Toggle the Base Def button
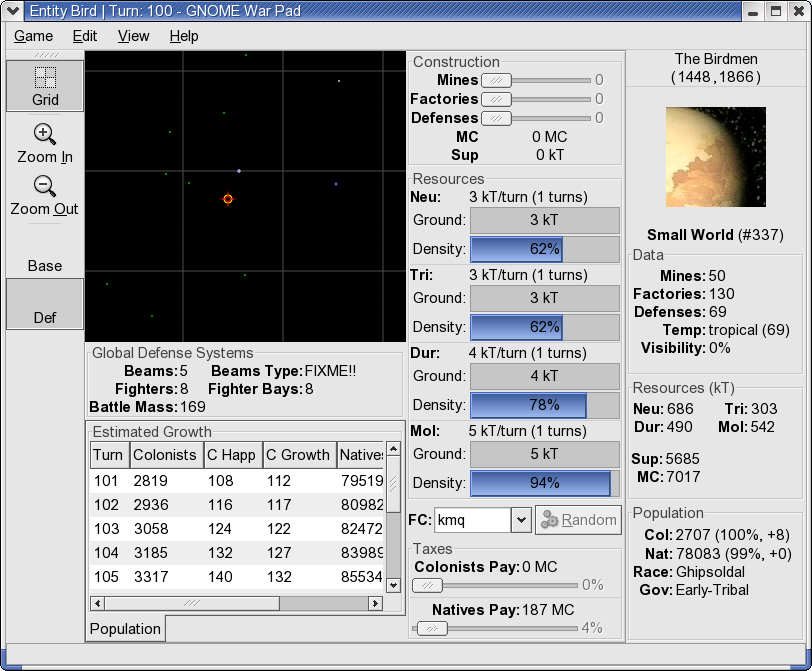The image size is (812, 671). (x=45, y=303)
